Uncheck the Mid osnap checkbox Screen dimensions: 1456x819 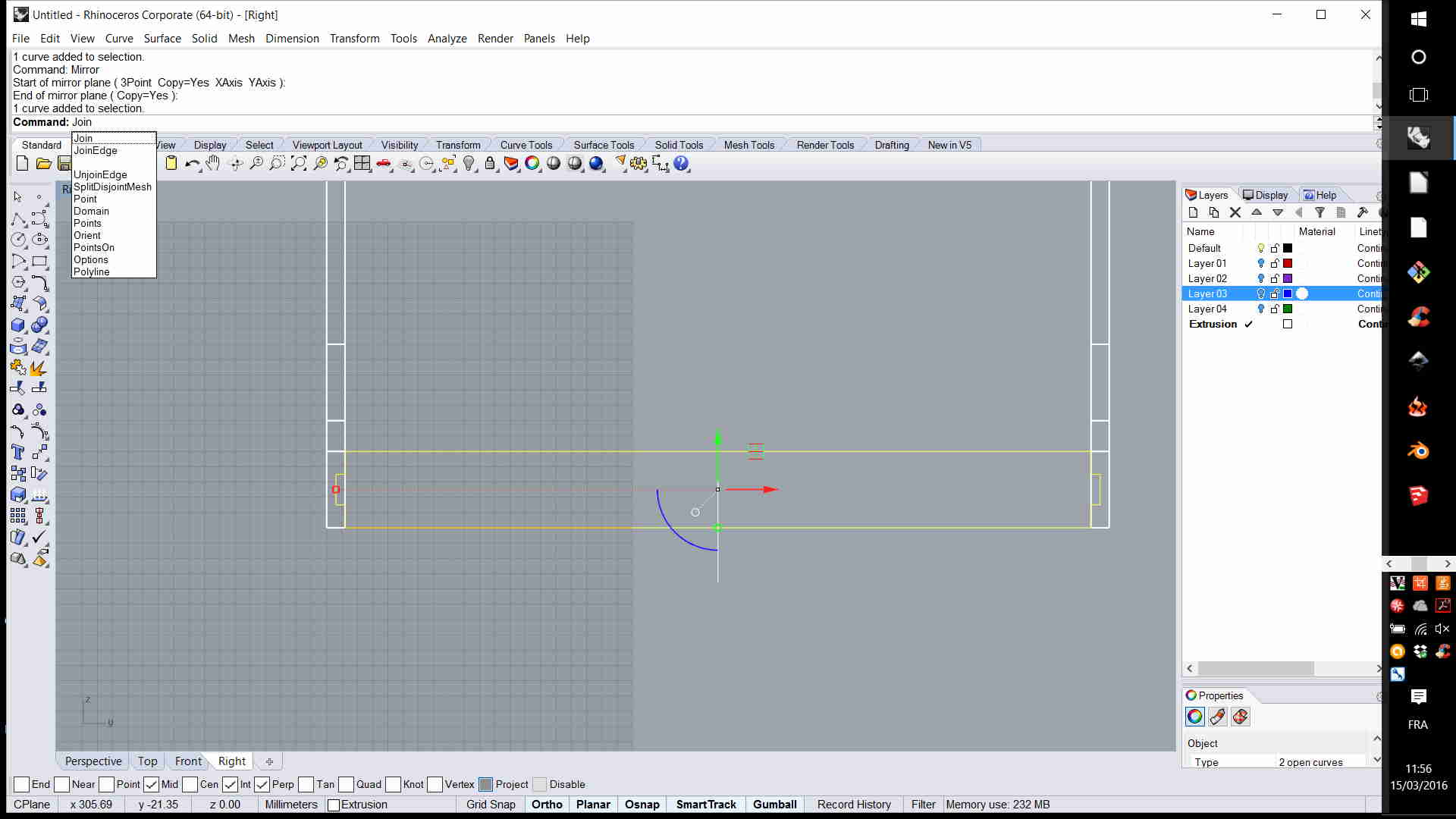[x=152, y=785]
